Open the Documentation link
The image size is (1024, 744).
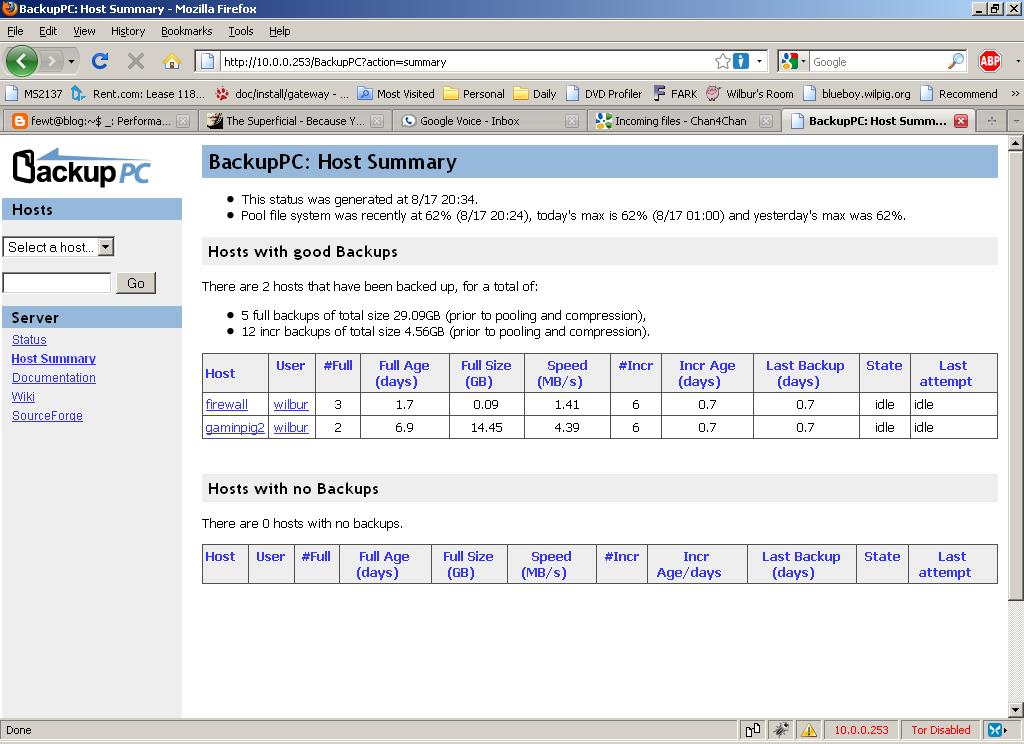pyautogui.click(x=54, y=378)
